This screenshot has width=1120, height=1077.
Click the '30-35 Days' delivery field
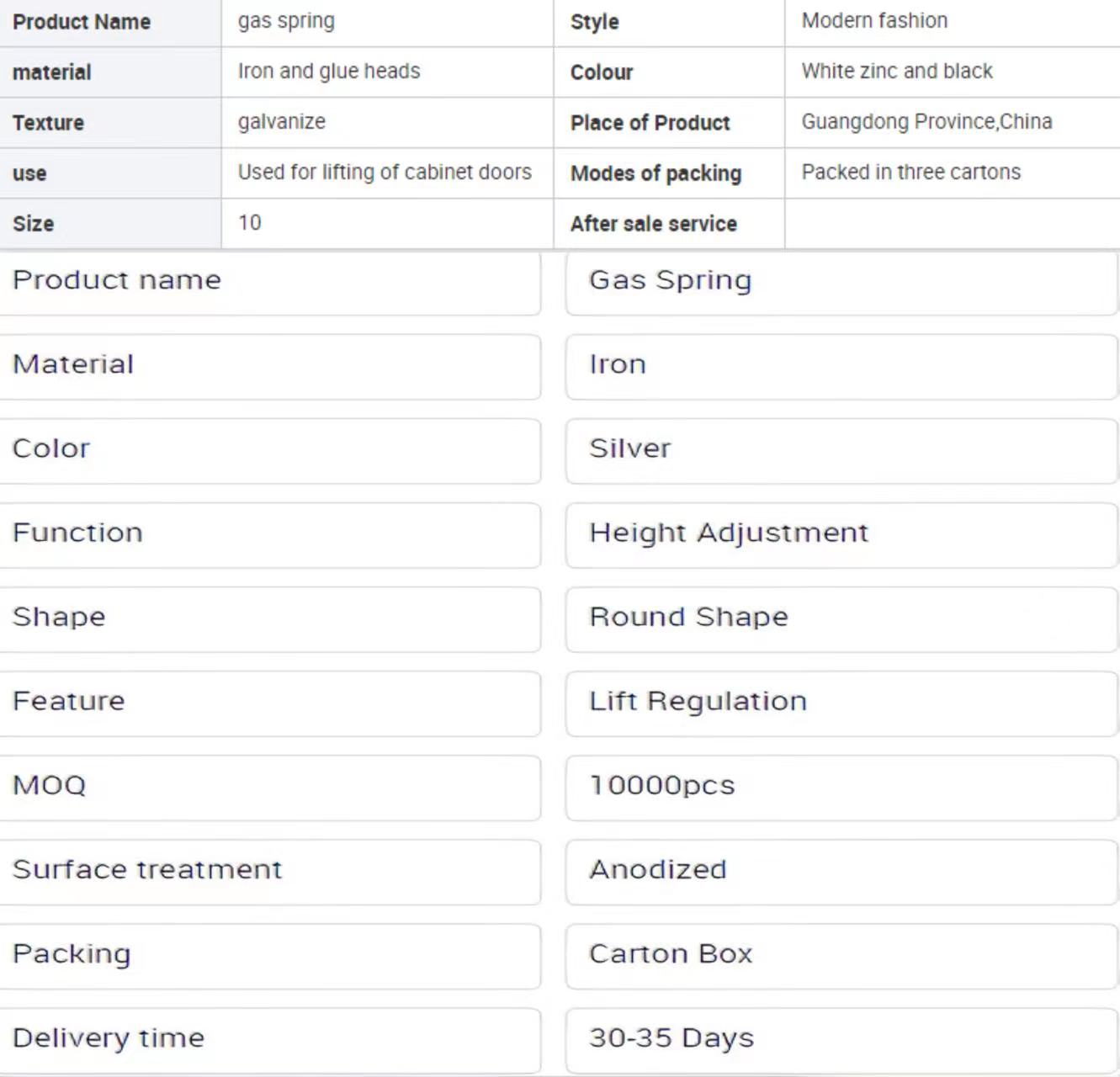click(x=841, y=1040)
